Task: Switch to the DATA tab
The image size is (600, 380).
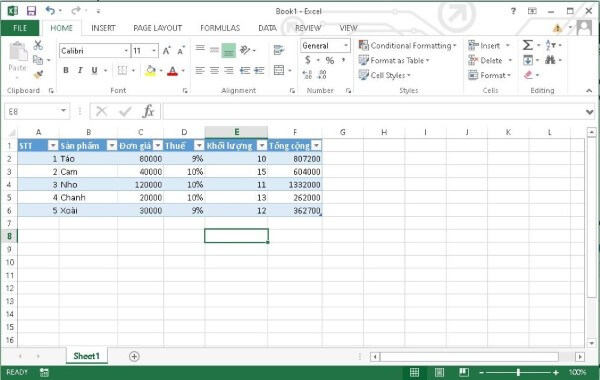Action: (267, 28)
